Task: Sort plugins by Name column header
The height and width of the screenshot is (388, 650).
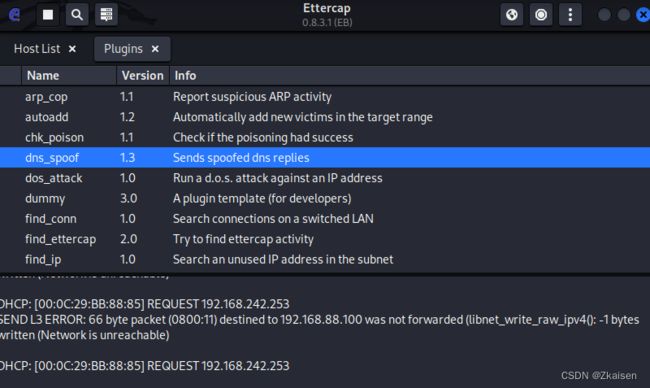Action: 69,75
